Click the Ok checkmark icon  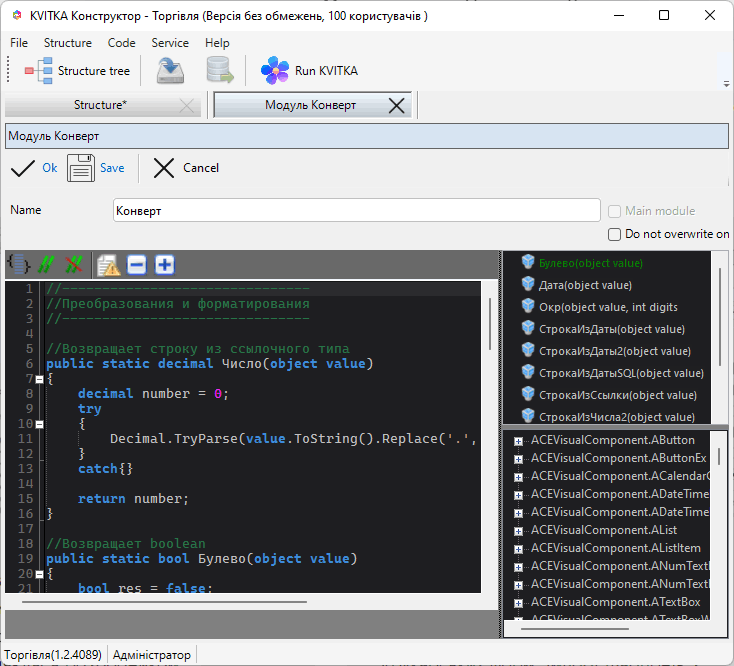(22, 168)
